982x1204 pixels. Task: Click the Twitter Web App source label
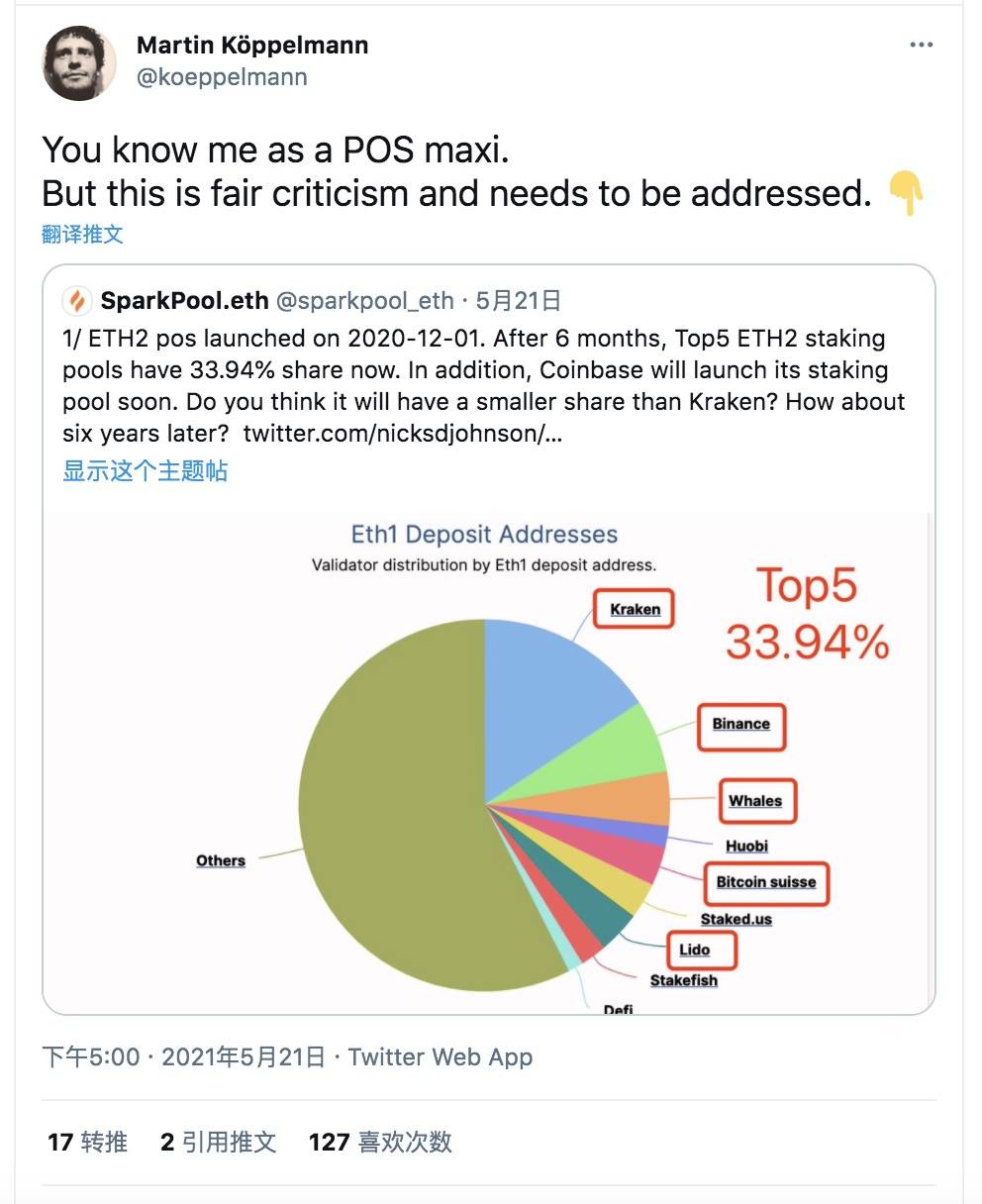(441, 1056)
